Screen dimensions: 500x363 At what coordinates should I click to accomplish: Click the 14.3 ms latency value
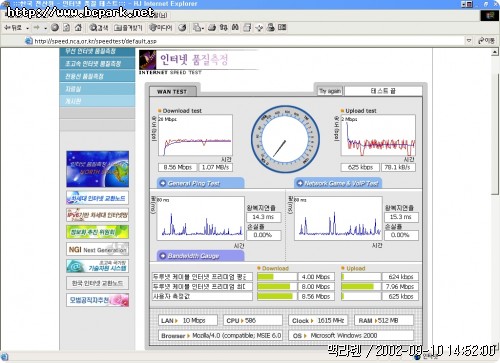click(x=263, y=217)
